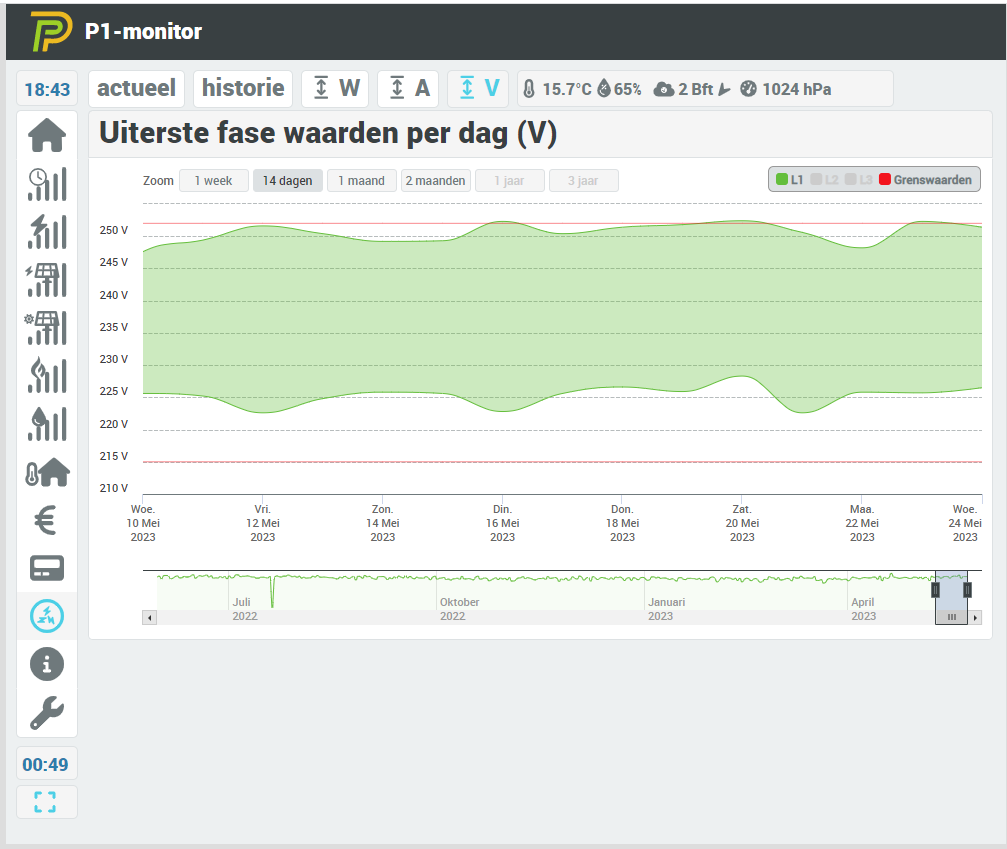1007x849 pixels.
Task: Zoom chart to 2 maanden
Action: coord(435,180)
